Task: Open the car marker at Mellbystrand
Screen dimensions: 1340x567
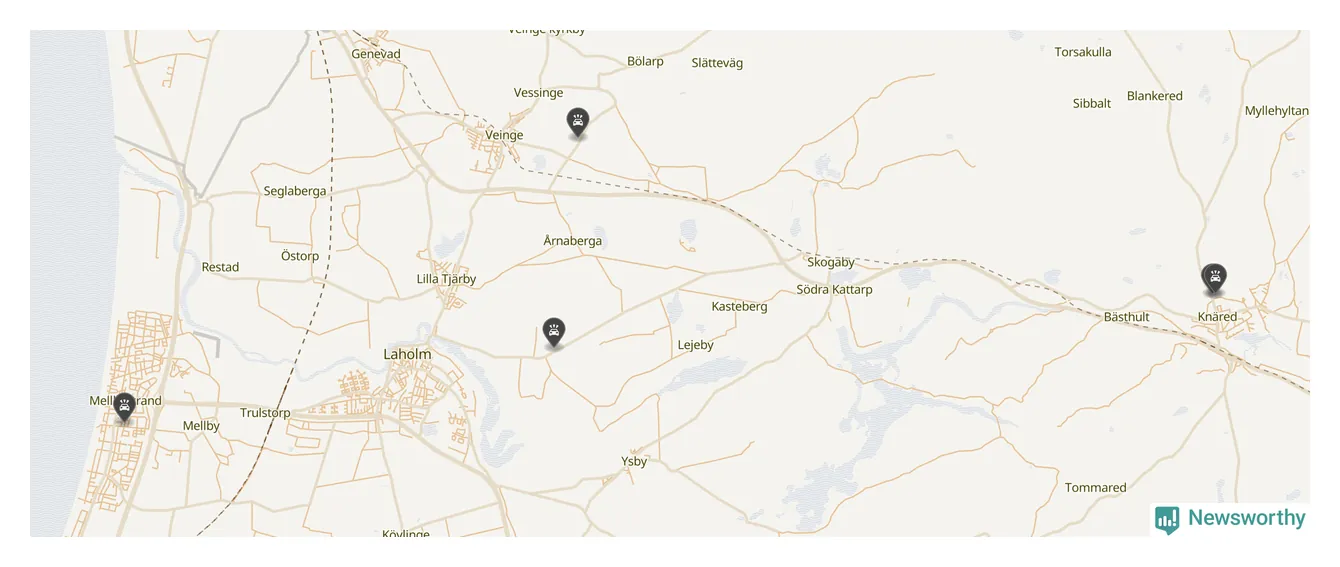Action: (x=124, y=408)
